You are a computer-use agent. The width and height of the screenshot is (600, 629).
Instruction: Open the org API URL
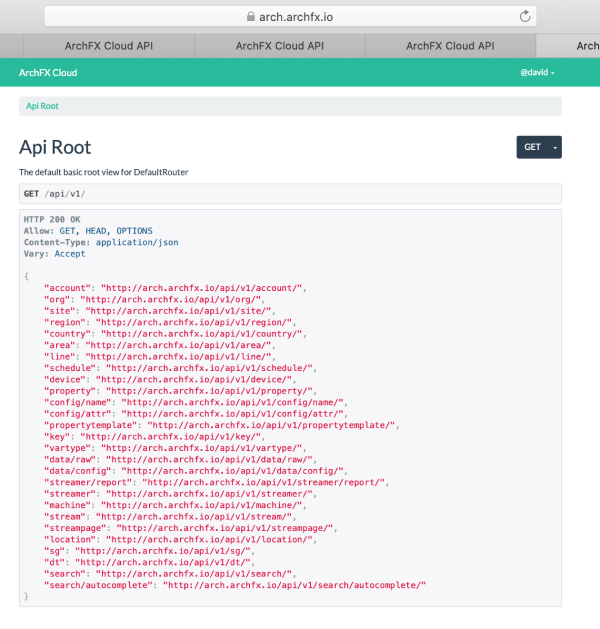click(x=170, y=300)
